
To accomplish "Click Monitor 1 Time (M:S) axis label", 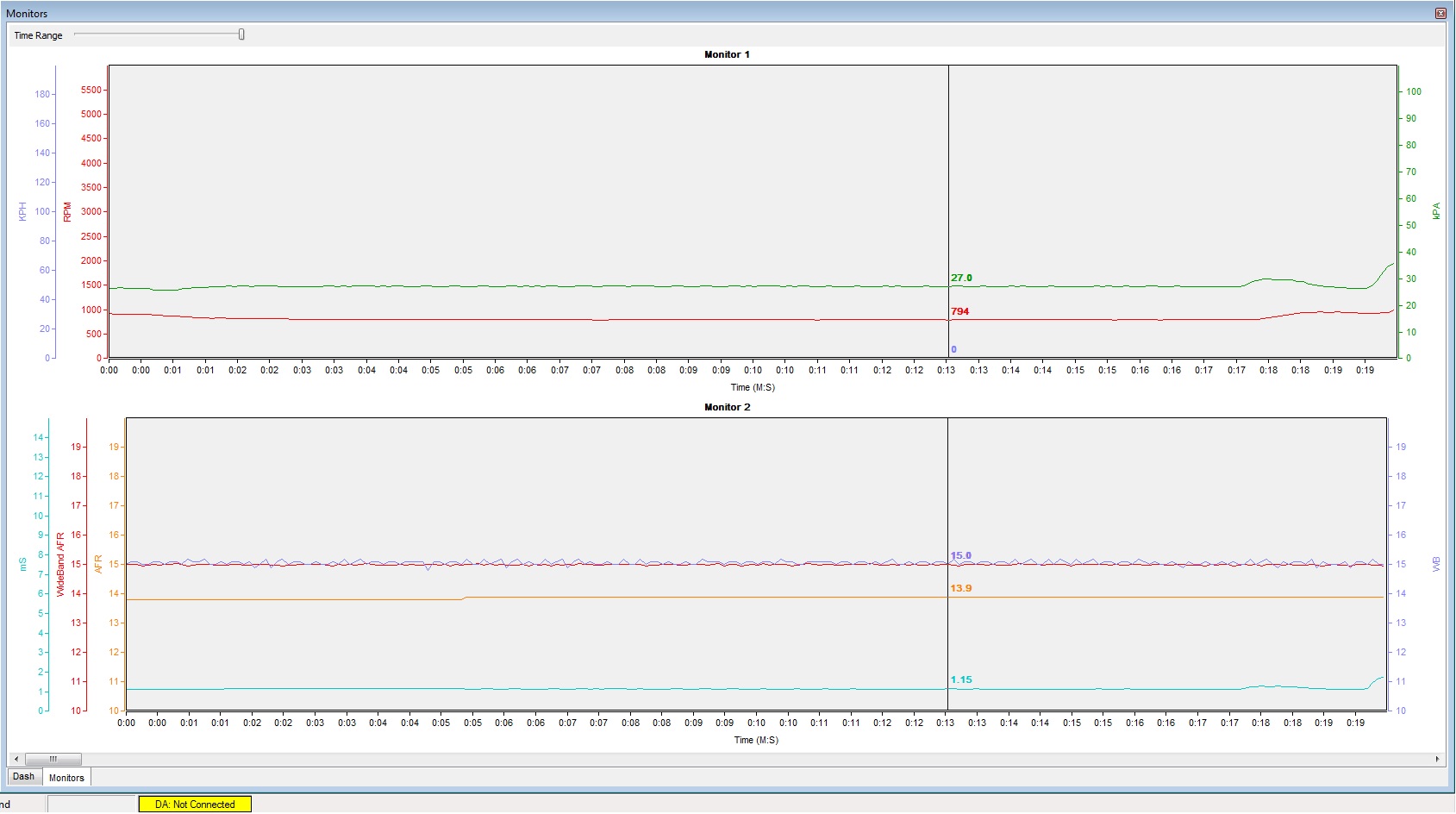I will pos(753,387).
